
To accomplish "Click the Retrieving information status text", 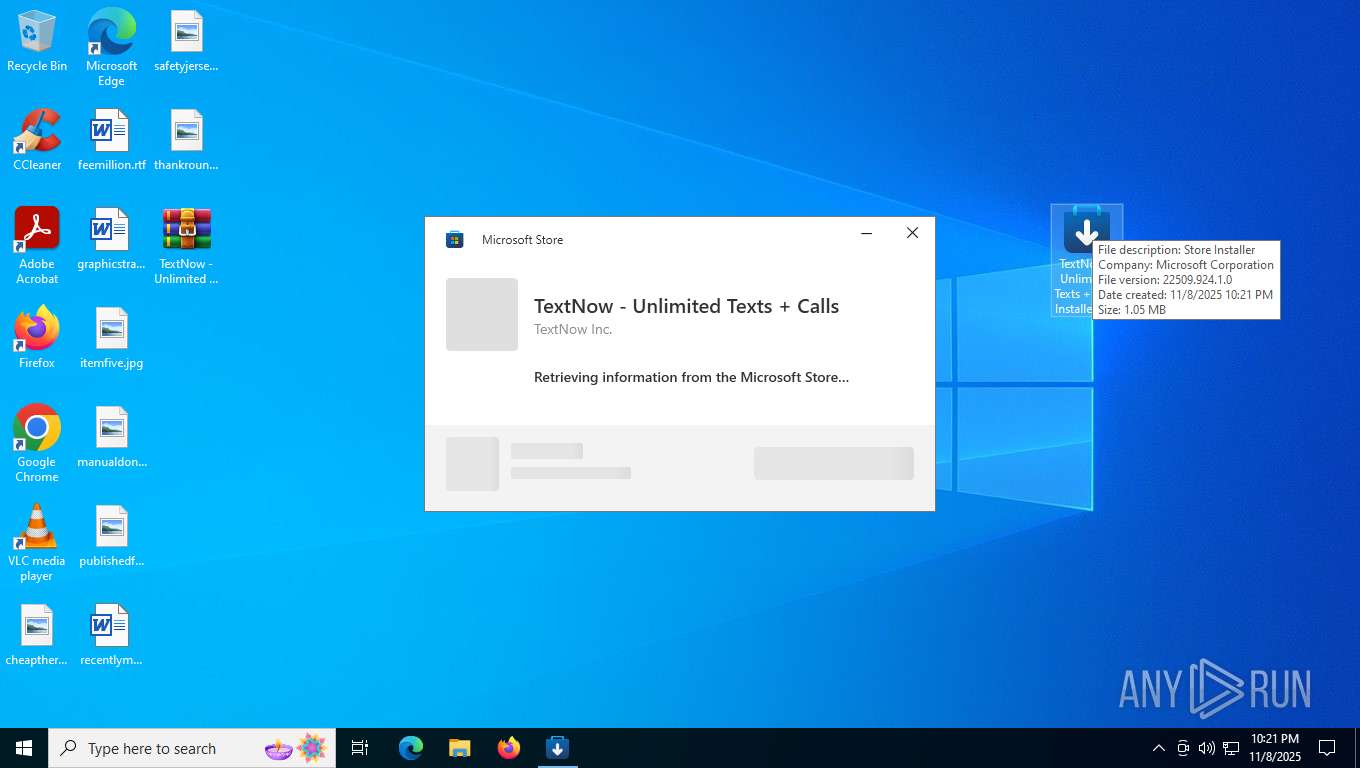I will [691, 378].
